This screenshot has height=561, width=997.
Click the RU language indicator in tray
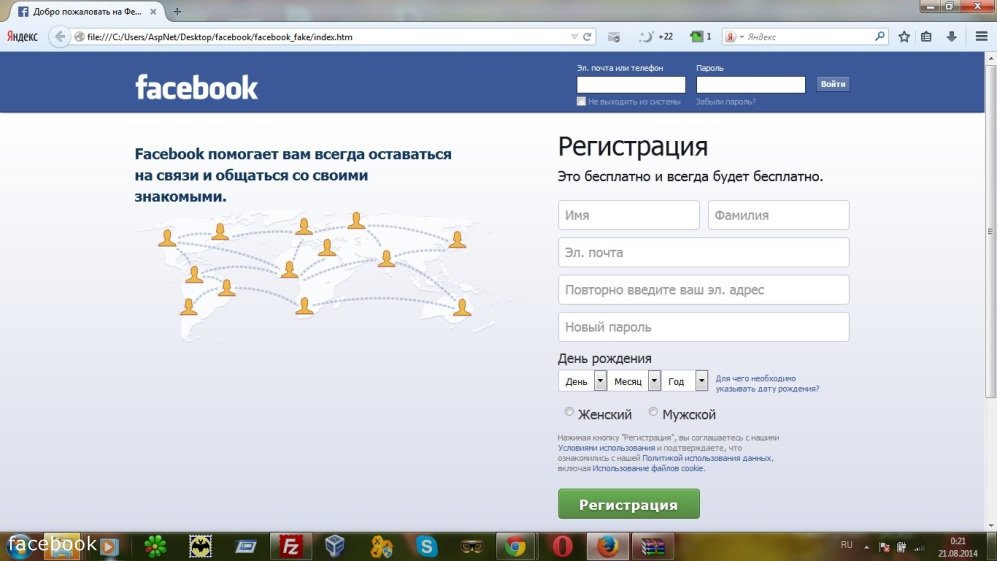click(x=846, y=545)
